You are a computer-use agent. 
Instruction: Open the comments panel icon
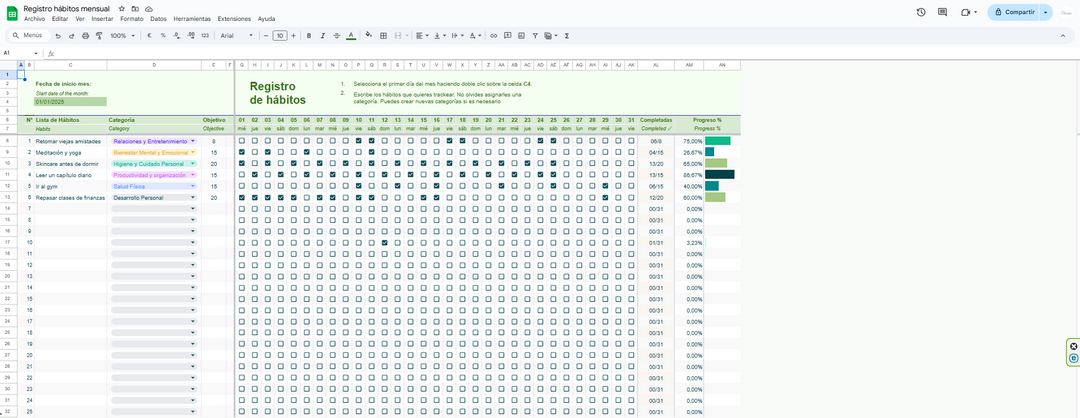pyautogui.click(x=942, y=12)
